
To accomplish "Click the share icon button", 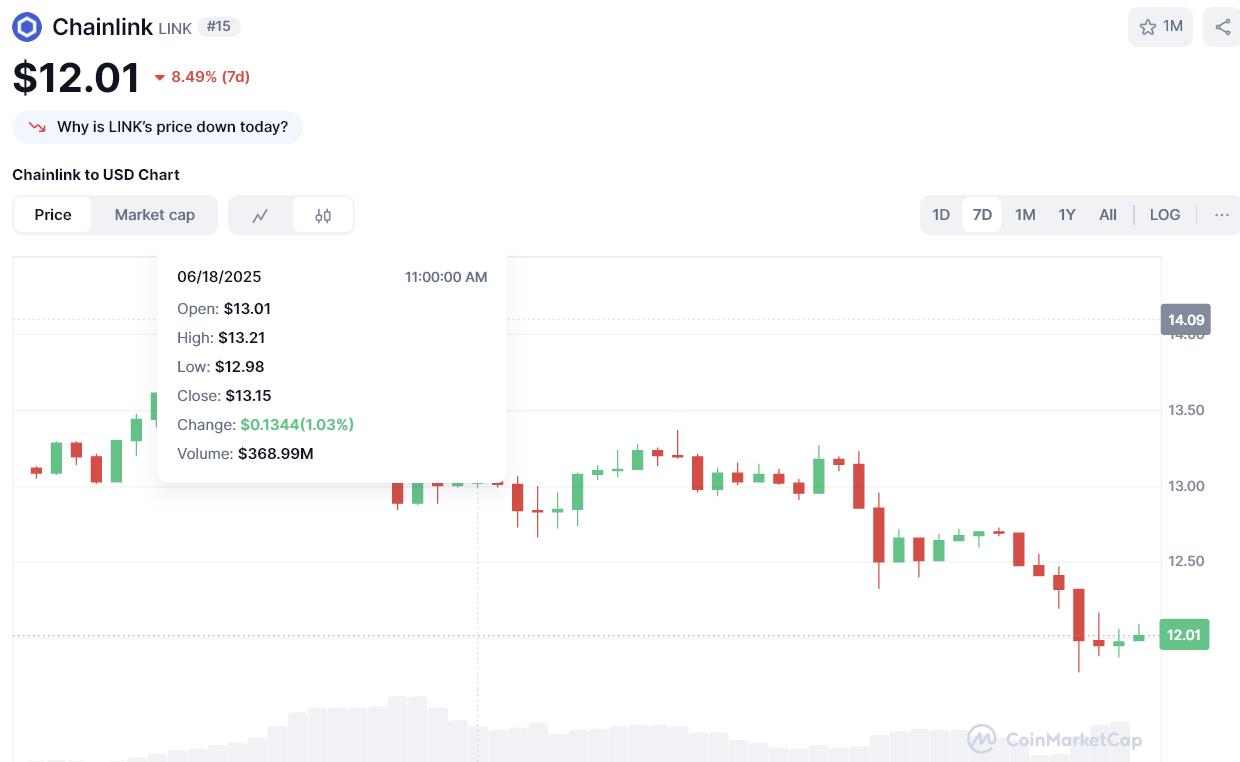I will [x=1222, y=27].
